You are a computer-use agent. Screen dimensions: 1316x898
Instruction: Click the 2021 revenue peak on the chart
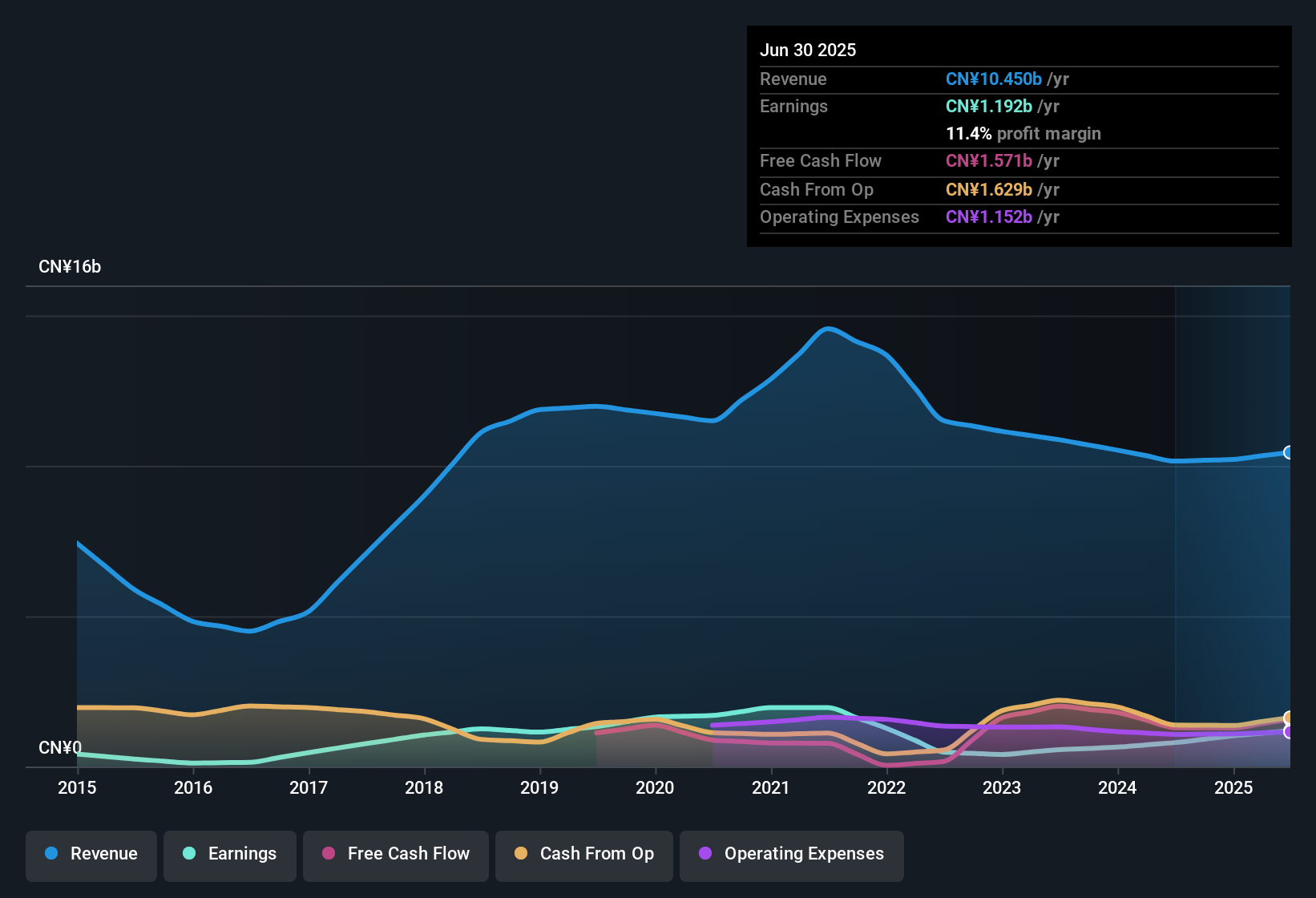[827, 329]
